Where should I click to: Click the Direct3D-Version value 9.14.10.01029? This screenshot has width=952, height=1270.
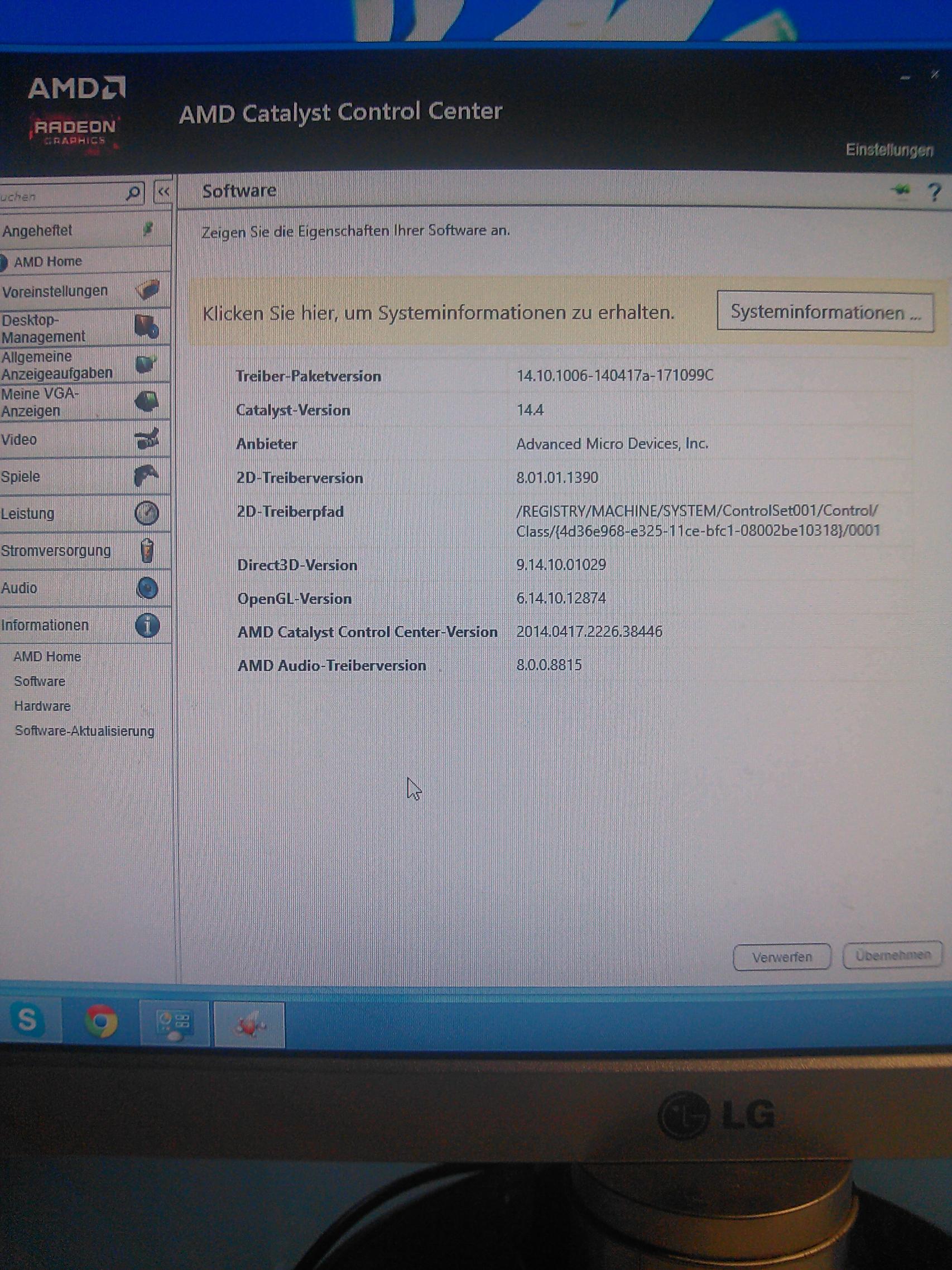[561, 564]
